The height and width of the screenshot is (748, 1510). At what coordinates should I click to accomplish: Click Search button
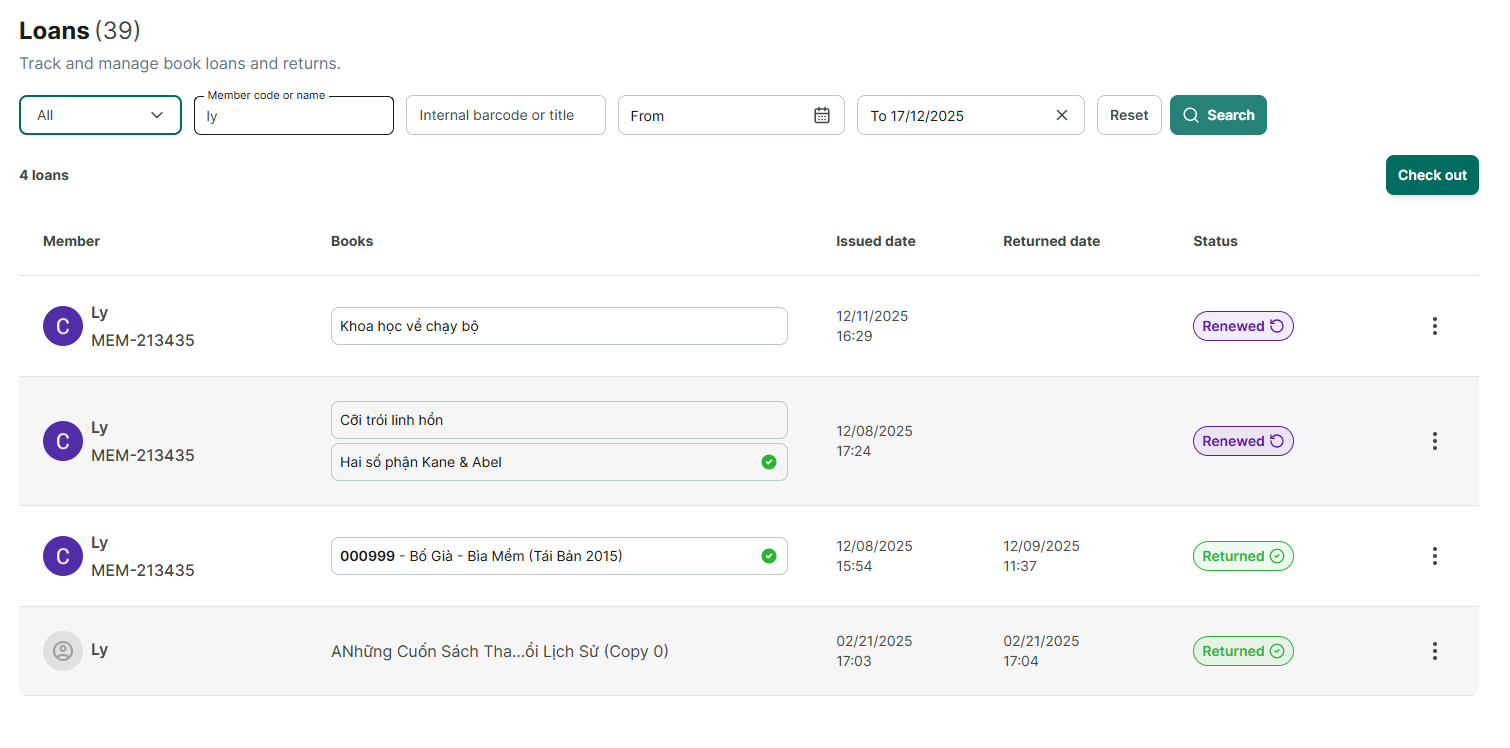[x=1218, y=115]
